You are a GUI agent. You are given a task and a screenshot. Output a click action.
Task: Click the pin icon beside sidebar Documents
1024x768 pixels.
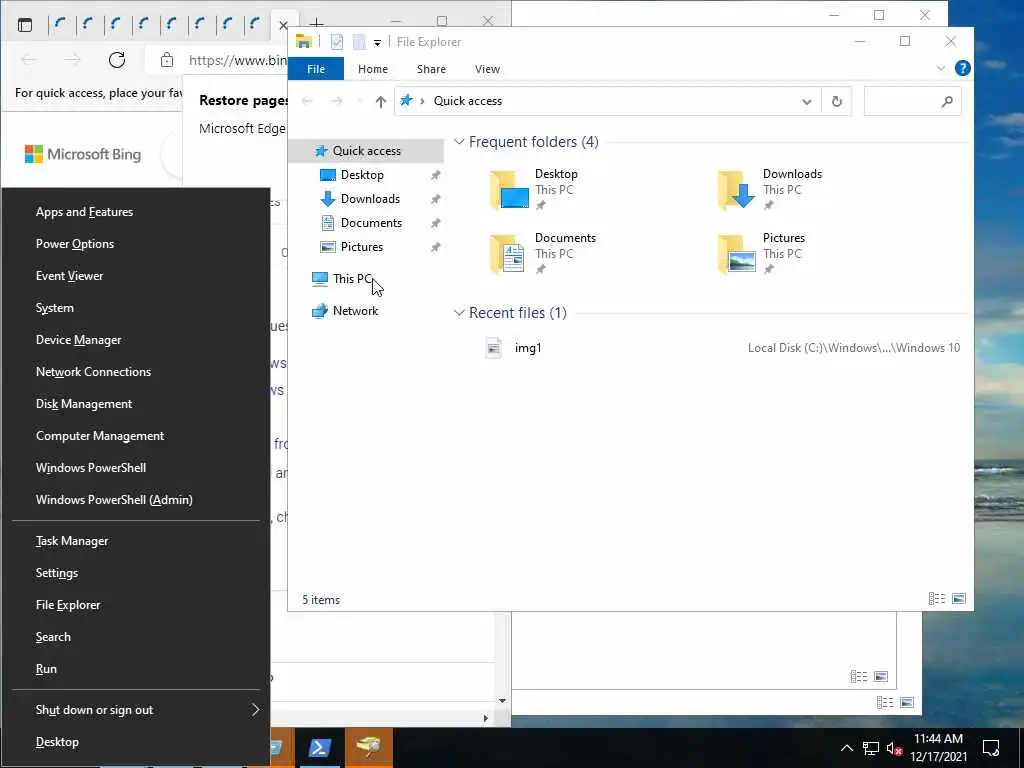[435, 223]
